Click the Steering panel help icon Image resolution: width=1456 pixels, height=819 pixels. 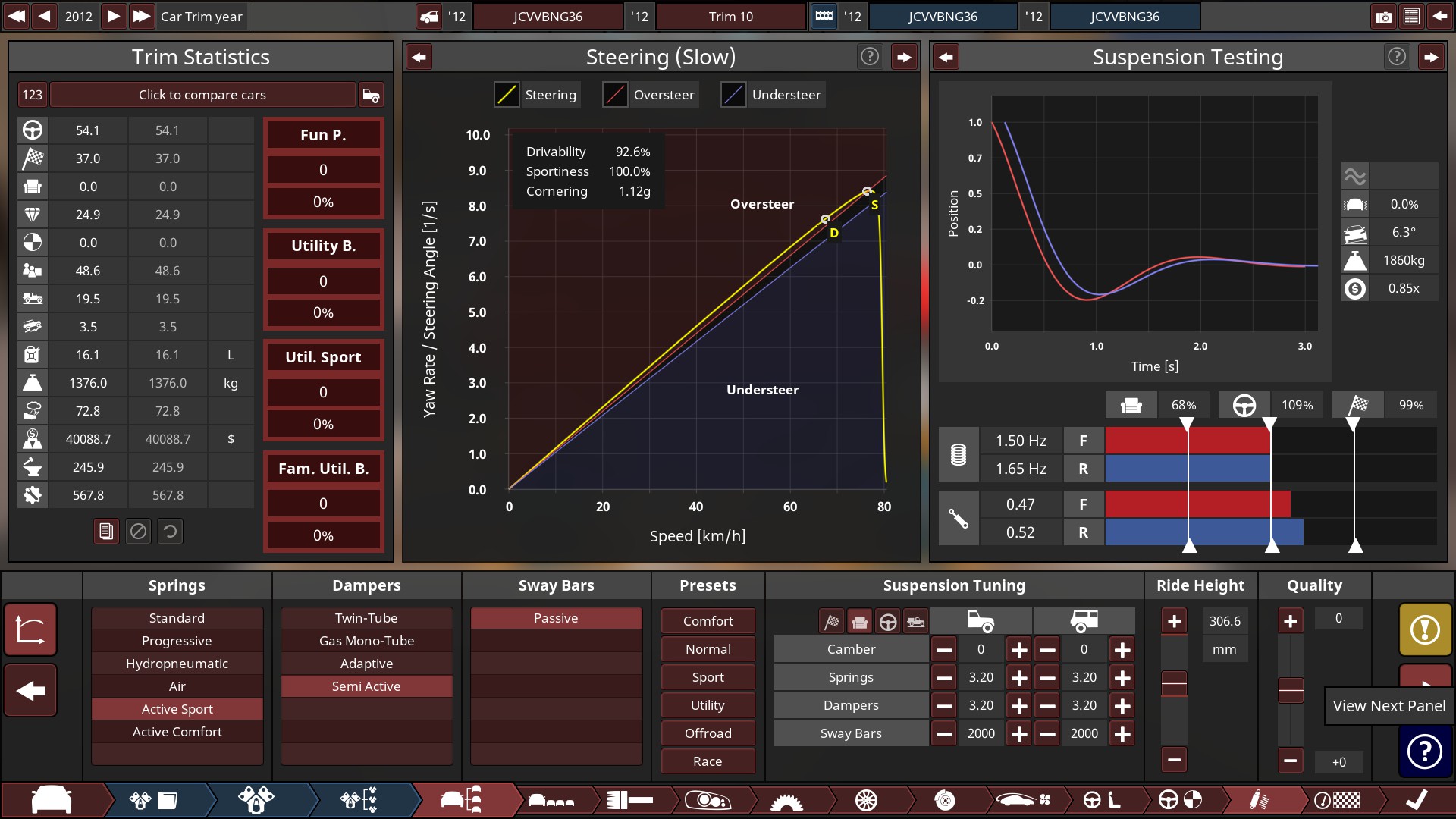coord(870,57)
